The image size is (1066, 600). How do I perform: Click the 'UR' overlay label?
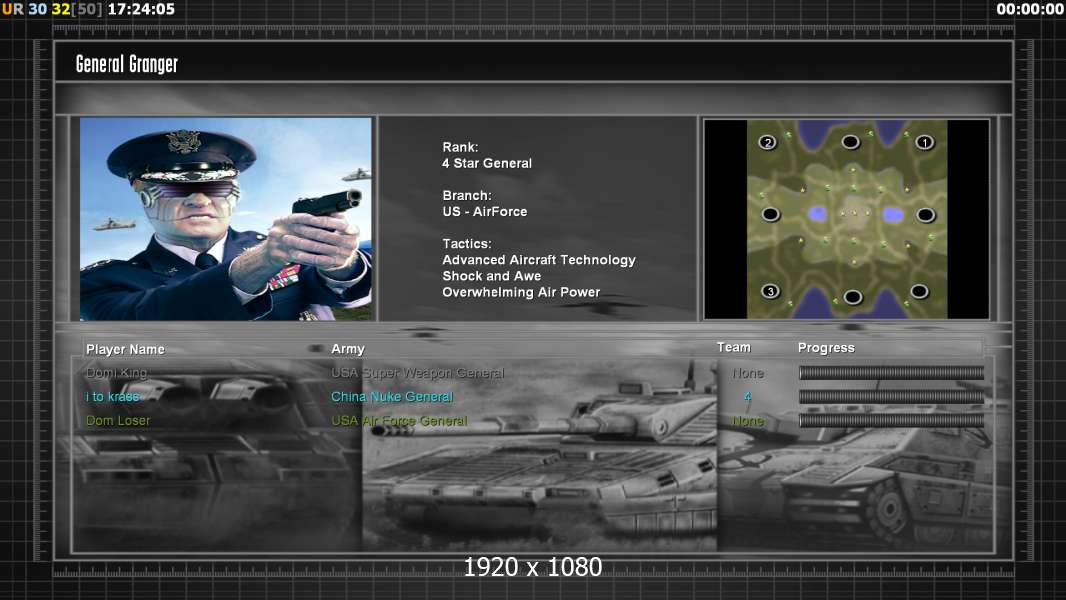pyautogui.click(x=12, y=9)
